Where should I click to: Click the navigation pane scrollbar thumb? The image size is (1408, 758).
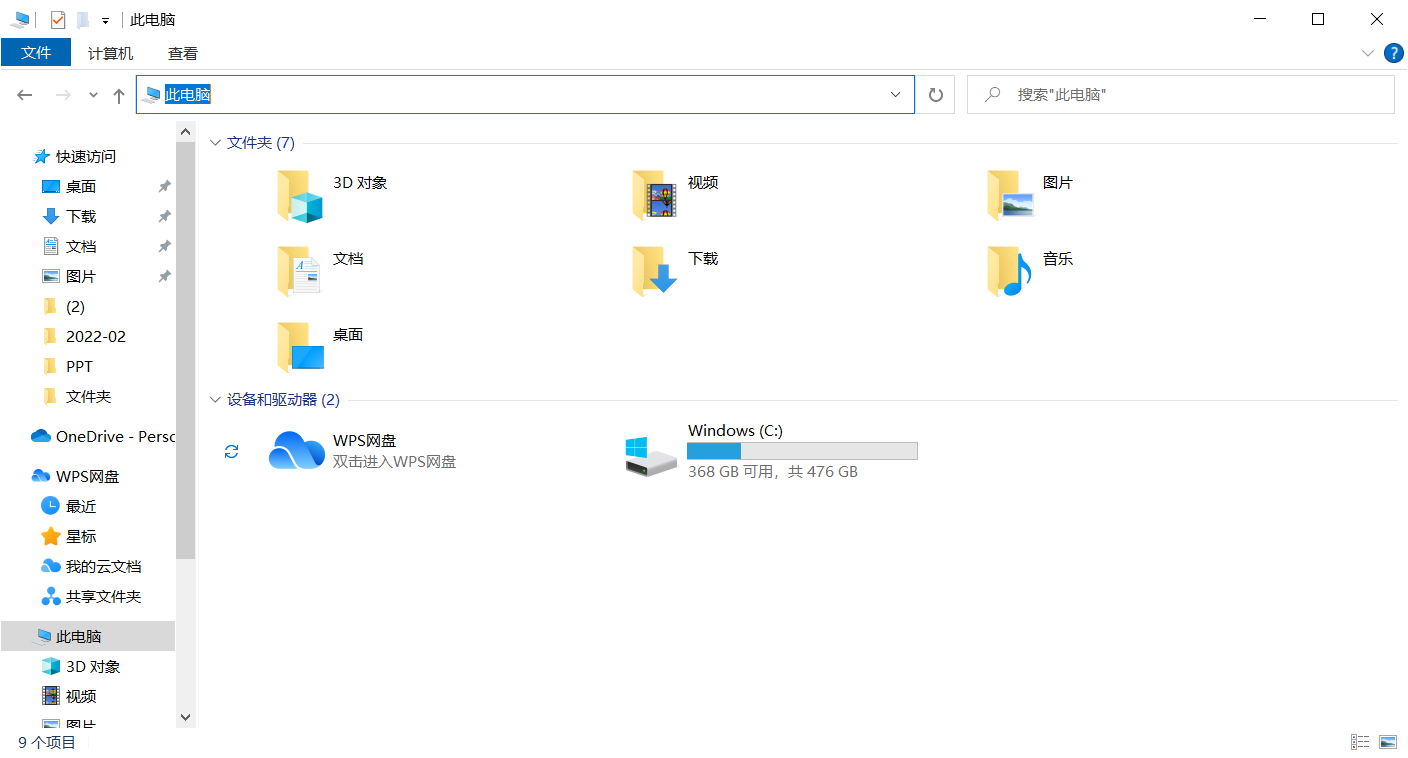(185, 350)
